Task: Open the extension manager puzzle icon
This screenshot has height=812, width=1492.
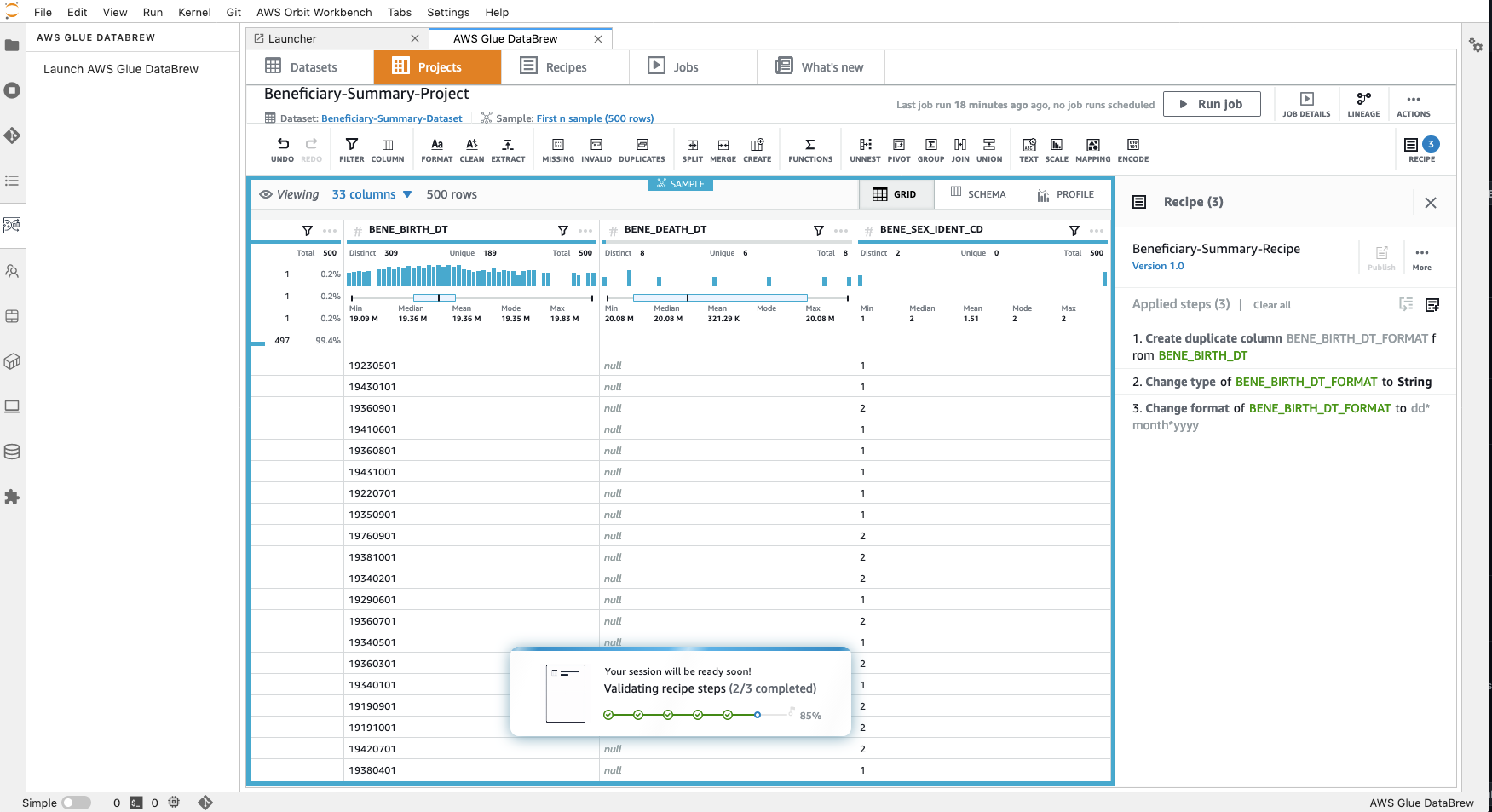Action: point(12,497)
